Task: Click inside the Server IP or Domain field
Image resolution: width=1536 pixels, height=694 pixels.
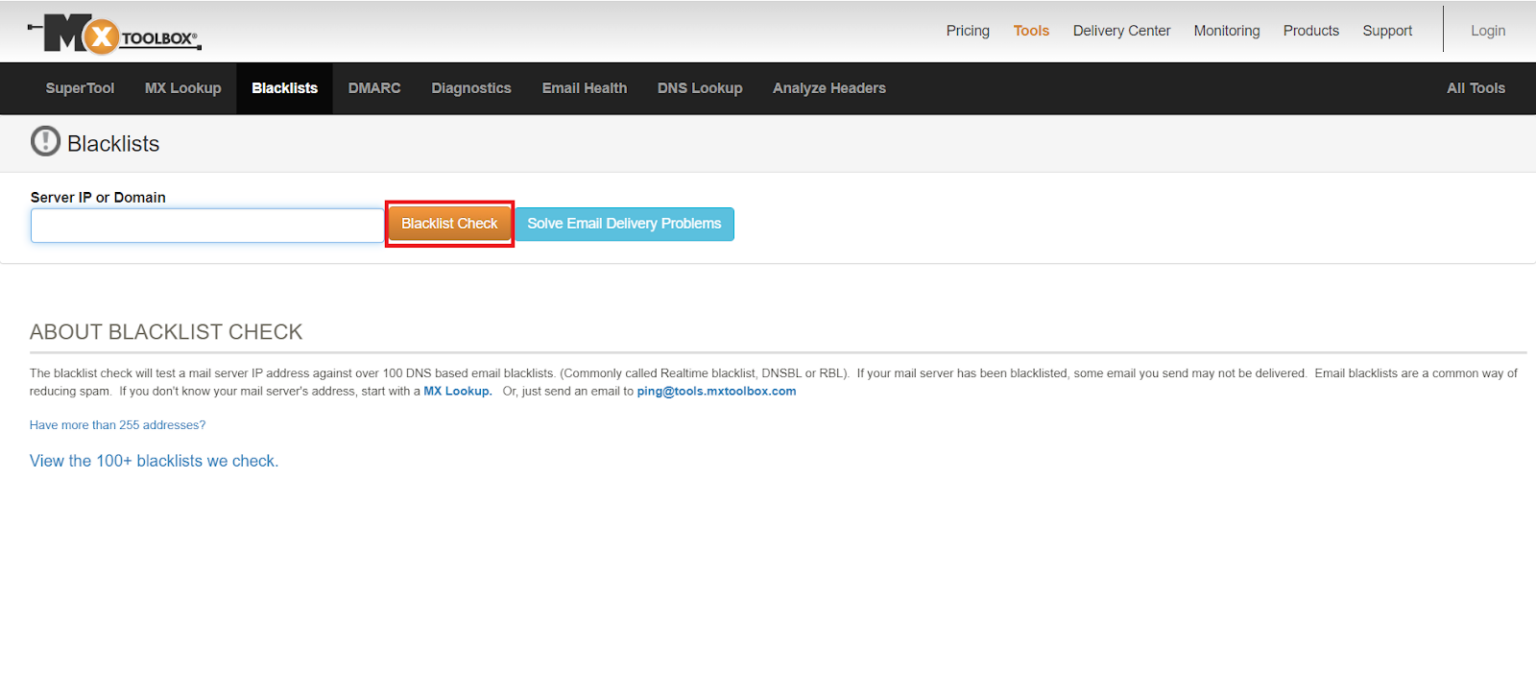Action: [206, 225]
